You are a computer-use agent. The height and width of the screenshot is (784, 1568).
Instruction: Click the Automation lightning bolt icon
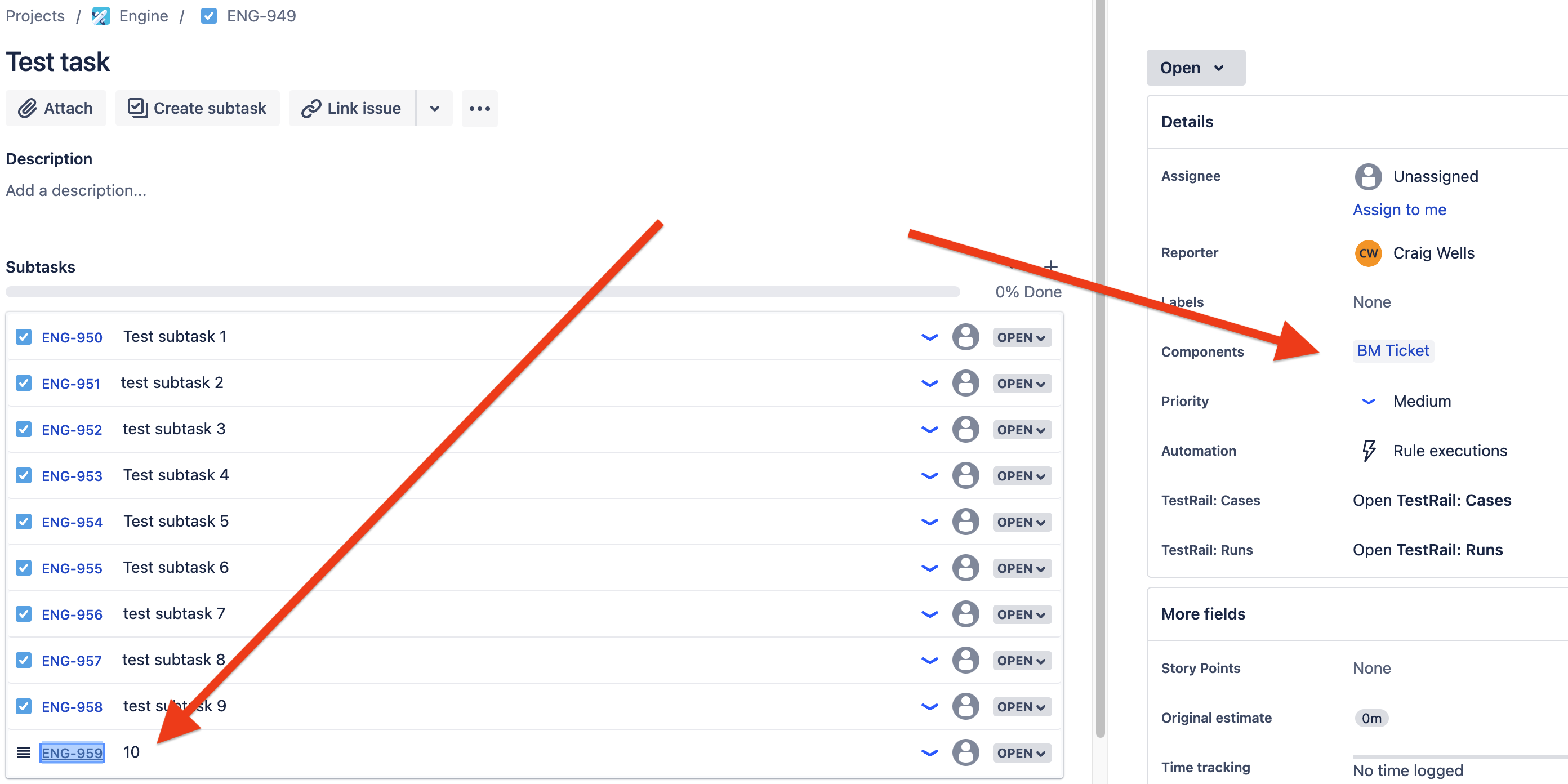tap(1369, 451)
